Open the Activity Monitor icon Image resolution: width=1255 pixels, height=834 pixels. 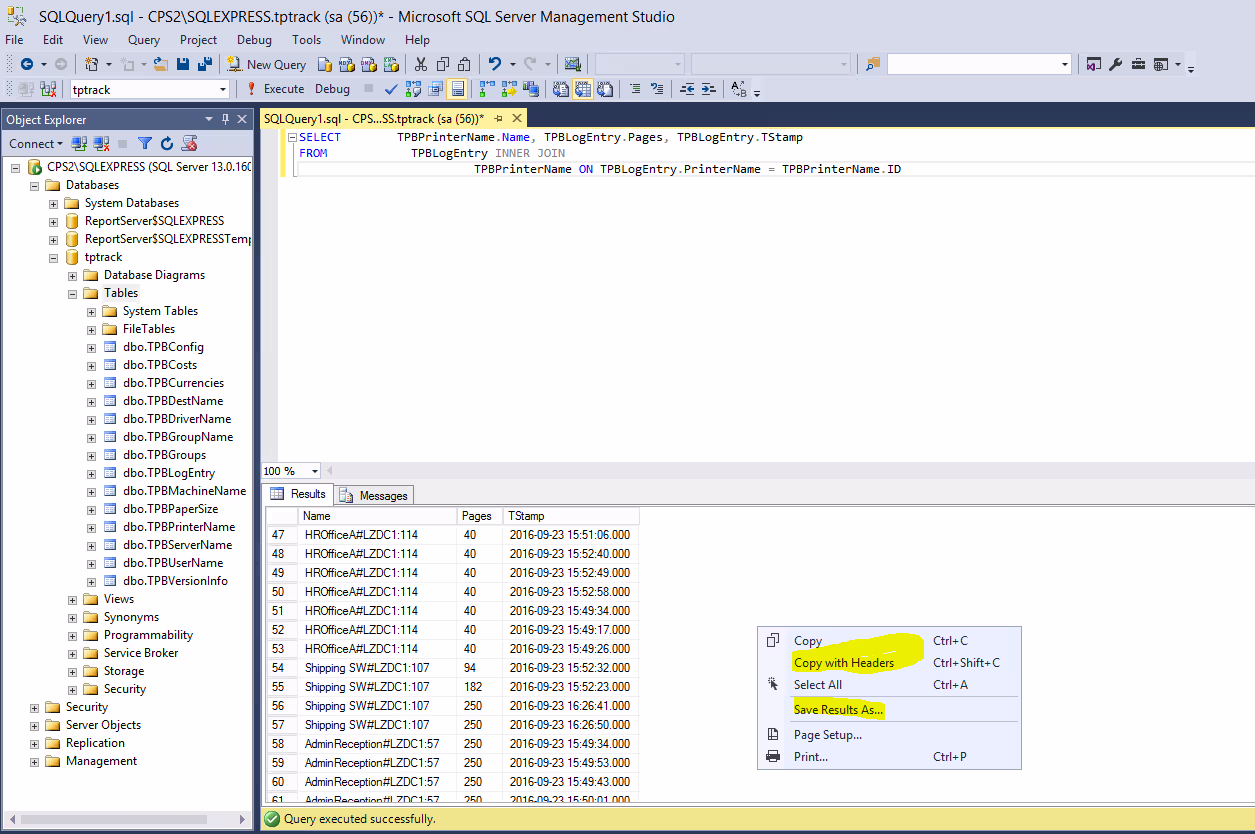click(x=572, y=64)
